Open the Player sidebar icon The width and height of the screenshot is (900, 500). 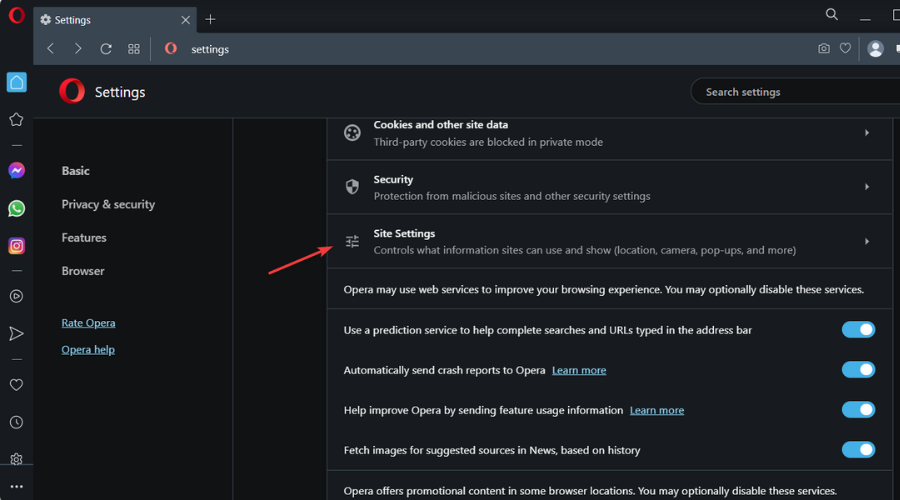click(x=16, y=296)
